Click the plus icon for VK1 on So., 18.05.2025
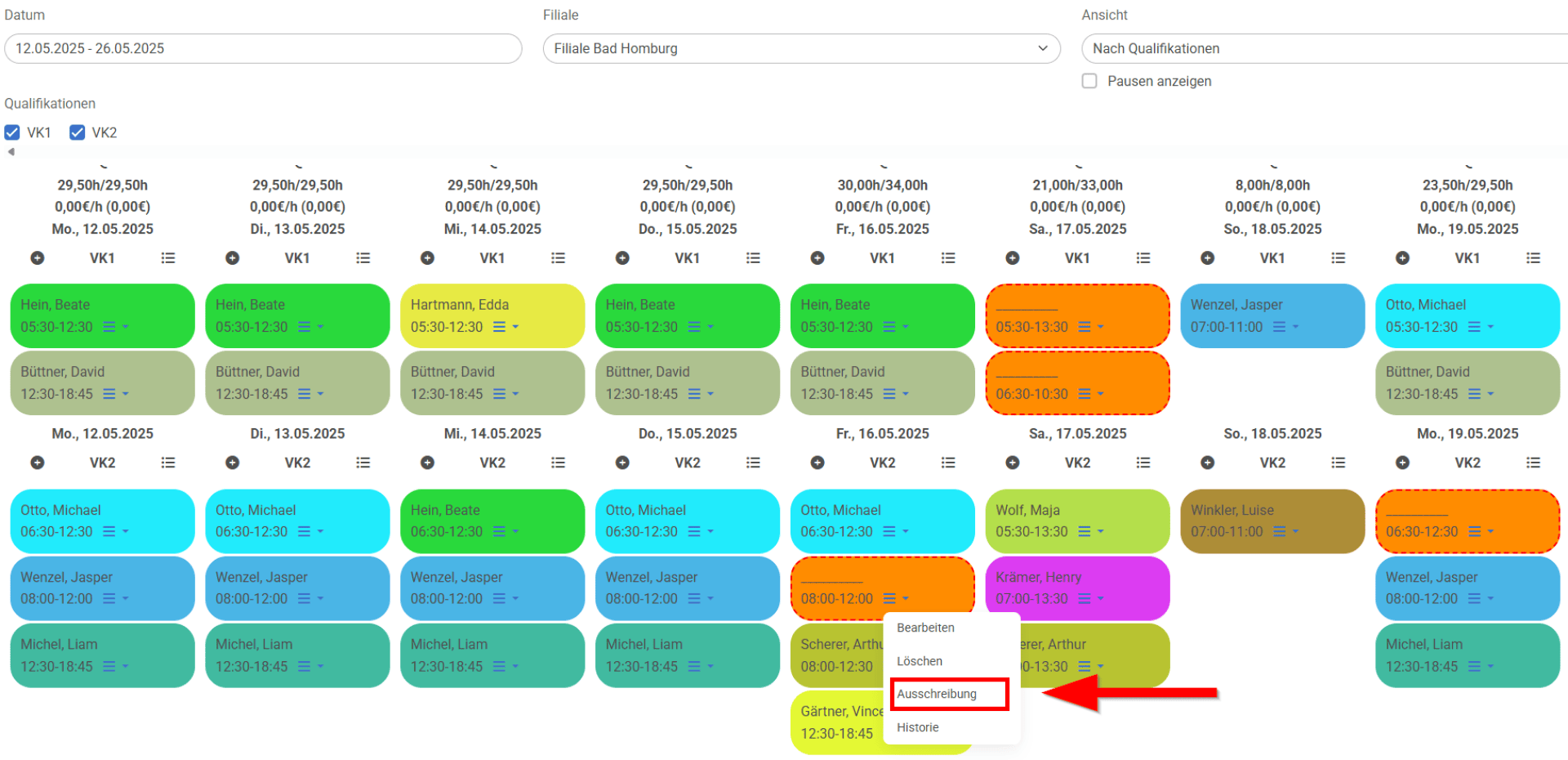The image size is (1568, 760). (1207, 257)
